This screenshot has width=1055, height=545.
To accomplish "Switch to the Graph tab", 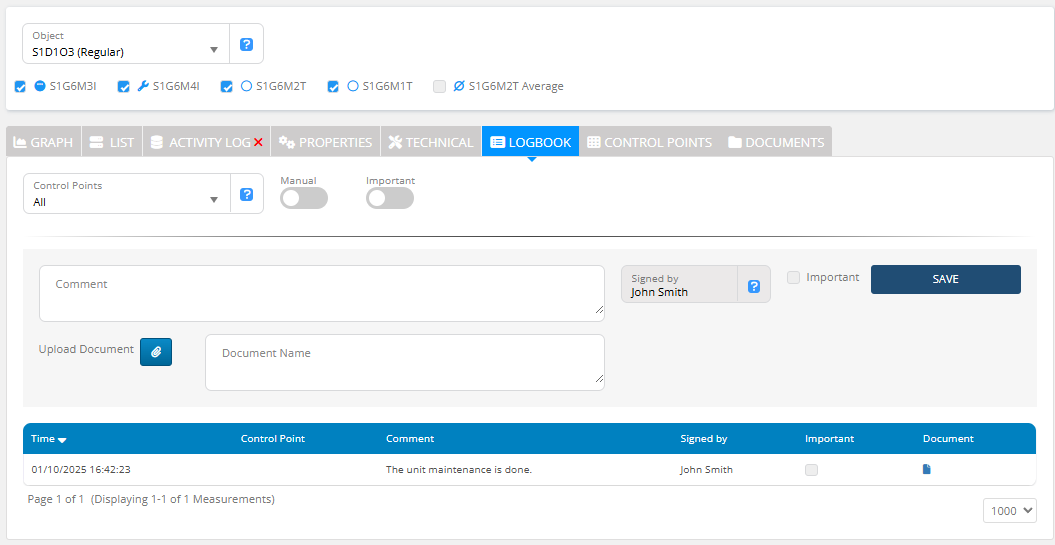I will coord(43,142).
